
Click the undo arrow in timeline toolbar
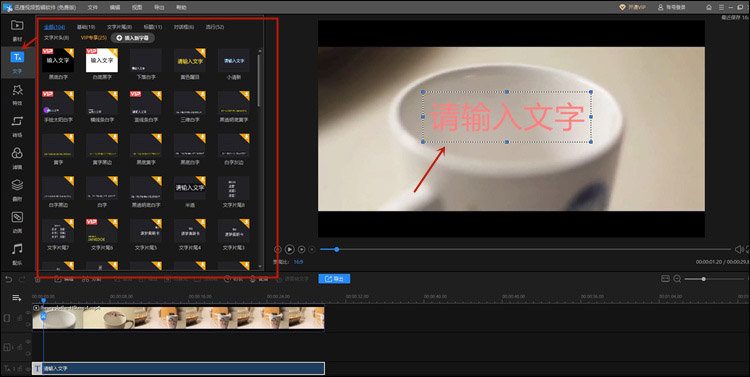[9, 279]
